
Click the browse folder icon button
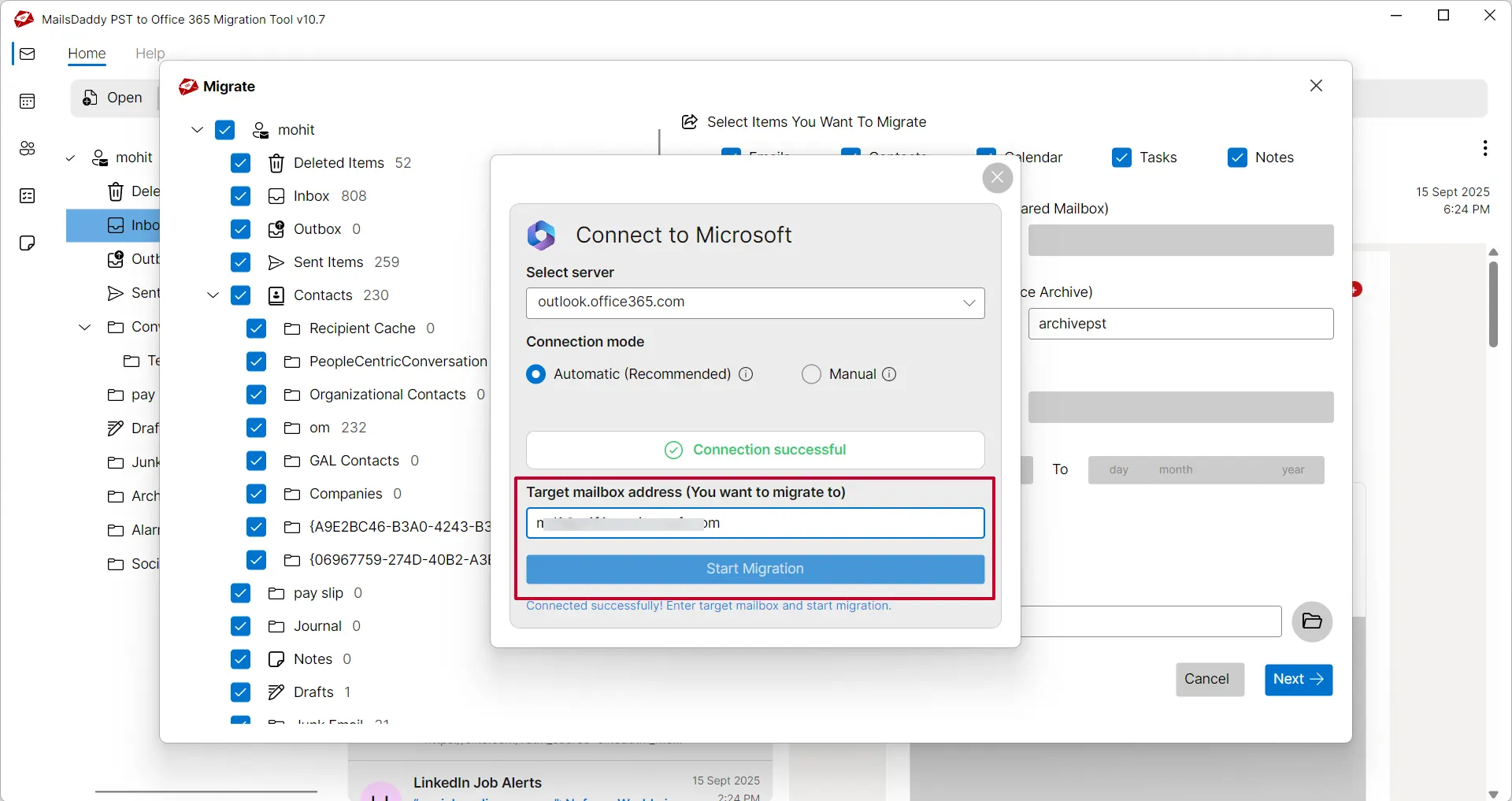coord(1311,621)
